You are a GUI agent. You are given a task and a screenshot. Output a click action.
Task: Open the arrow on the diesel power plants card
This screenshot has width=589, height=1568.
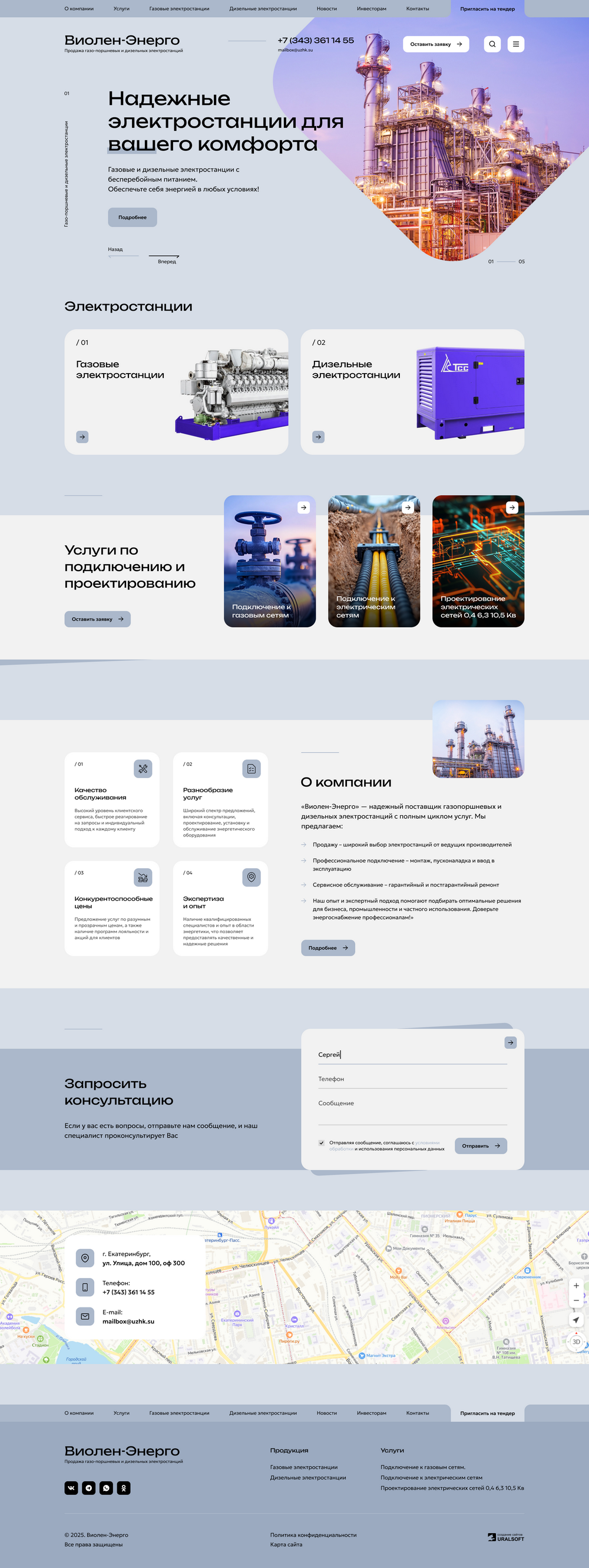(x=318, y=436)
